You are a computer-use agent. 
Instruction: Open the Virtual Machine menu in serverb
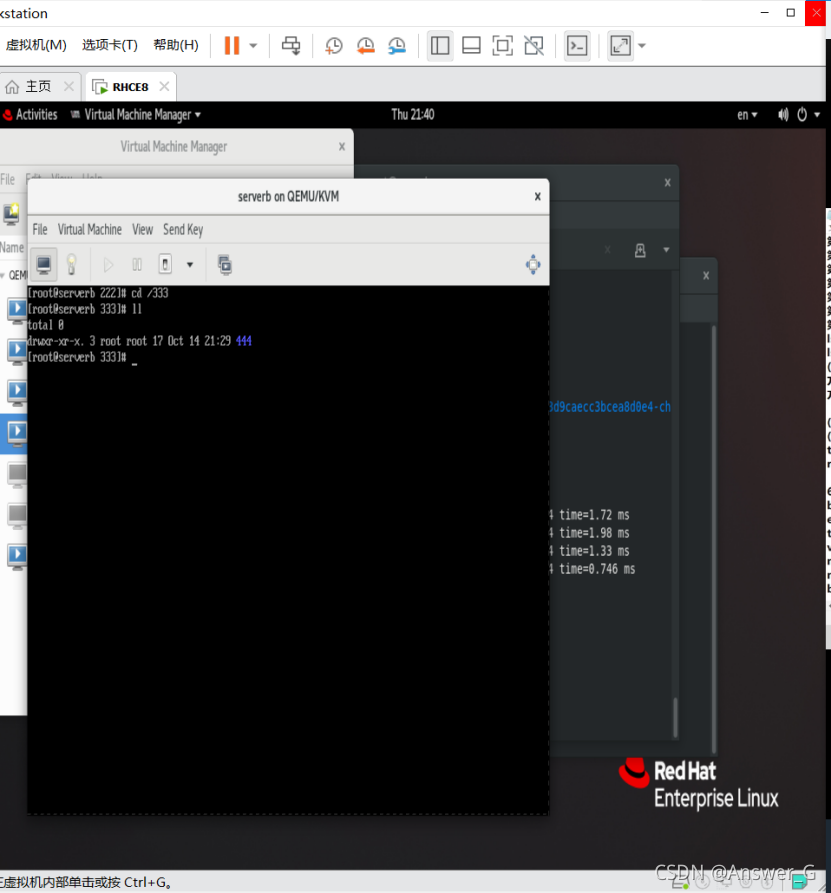(89, 230)
